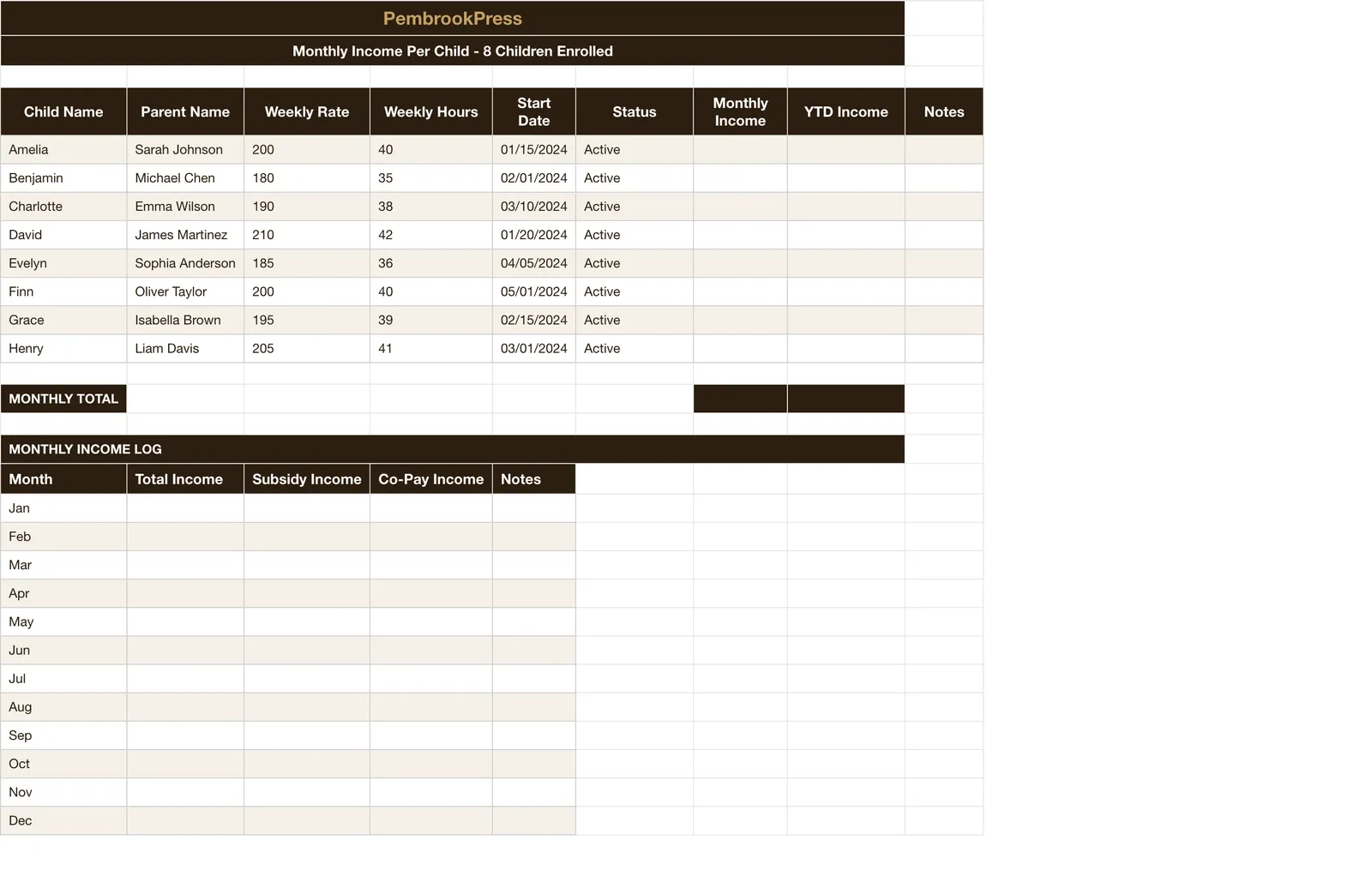Screen dimensions: 1372x882
Task: Click the Finn child name cell
Action: (63, 291)
